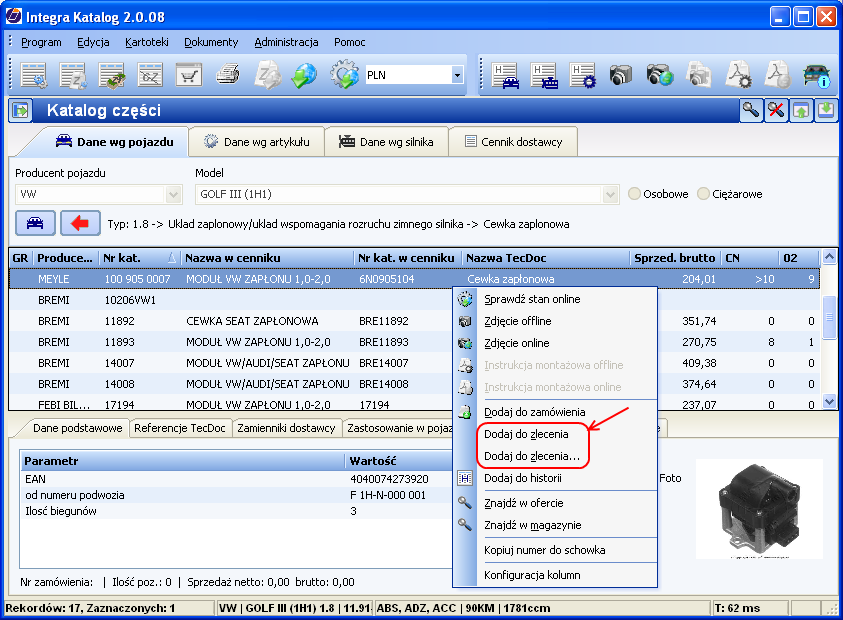843x620 pixels.
Task: Click the ignition coil photo thumbnail
Action: point(759,509)
